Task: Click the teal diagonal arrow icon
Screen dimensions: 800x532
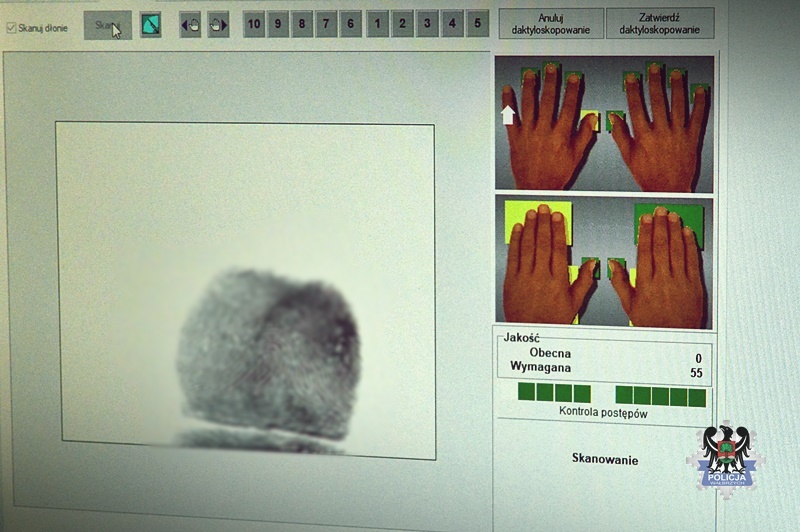Action: pos(151,25)
